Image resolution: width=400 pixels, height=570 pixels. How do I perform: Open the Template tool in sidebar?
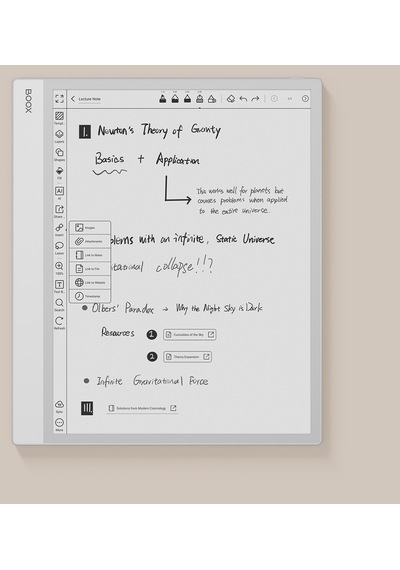pyautogui.click(x=59, y=116)
